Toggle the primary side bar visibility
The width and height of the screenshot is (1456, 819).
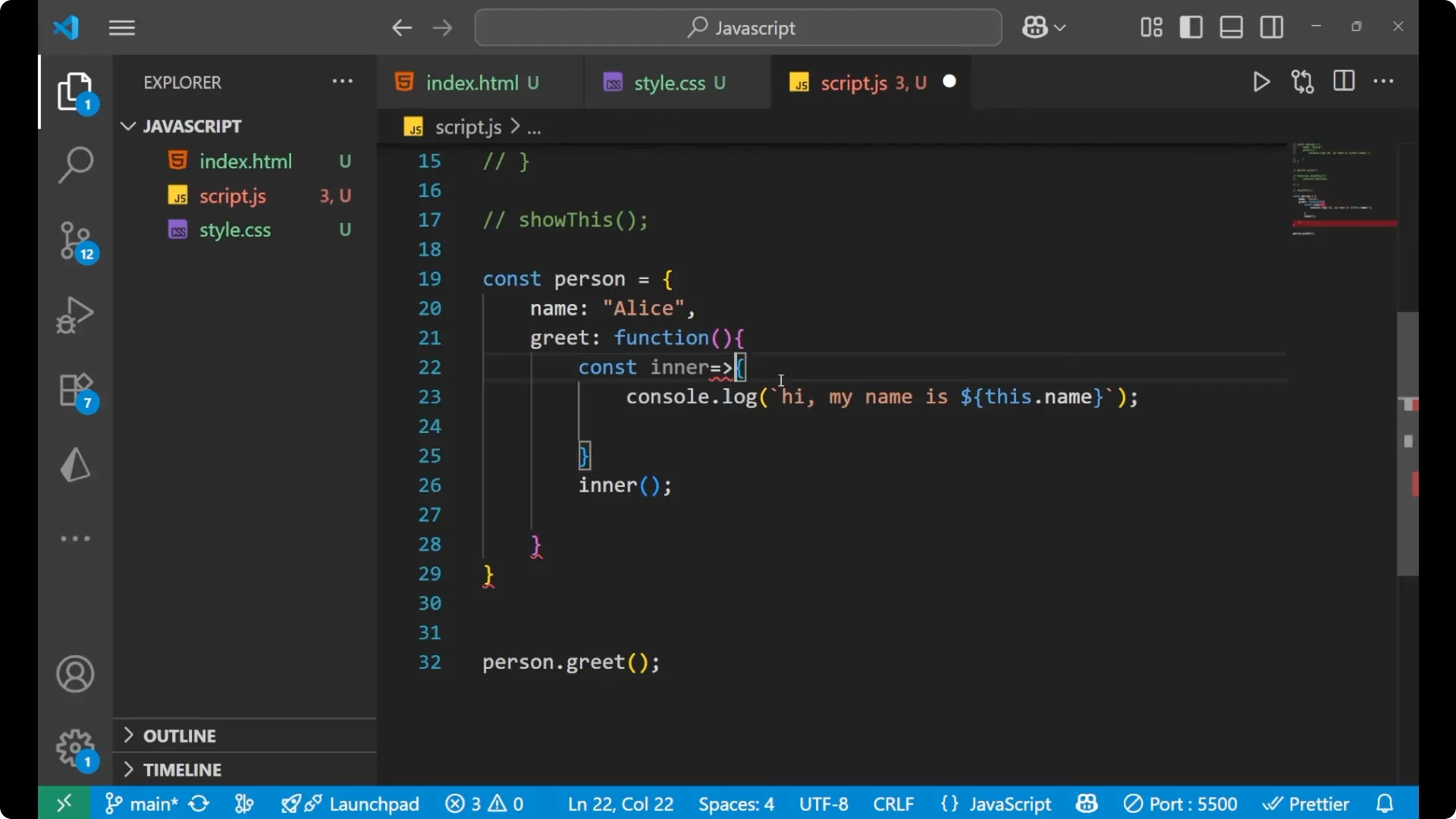pyautogui.click(x=1191, y=28)
